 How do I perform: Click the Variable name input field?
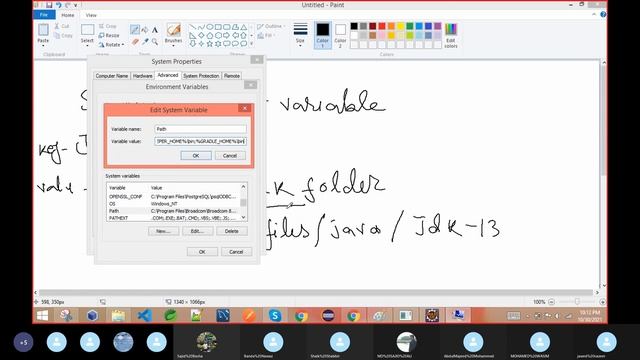(200, 129)
